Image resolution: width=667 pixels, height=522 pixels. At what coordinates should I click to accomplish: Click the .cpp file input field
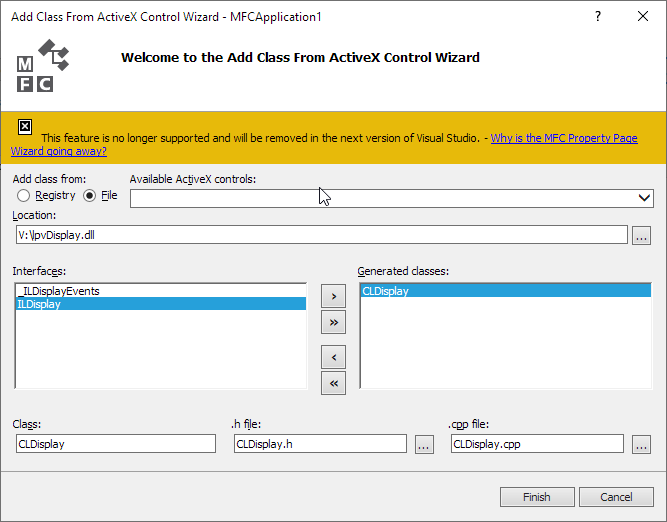(537, 444)
